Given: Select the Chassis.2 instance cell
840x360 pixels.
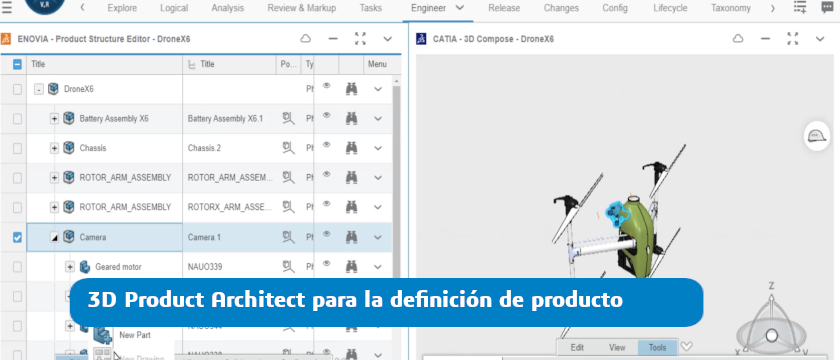Looking at the screenshot, I should point(229,148).
